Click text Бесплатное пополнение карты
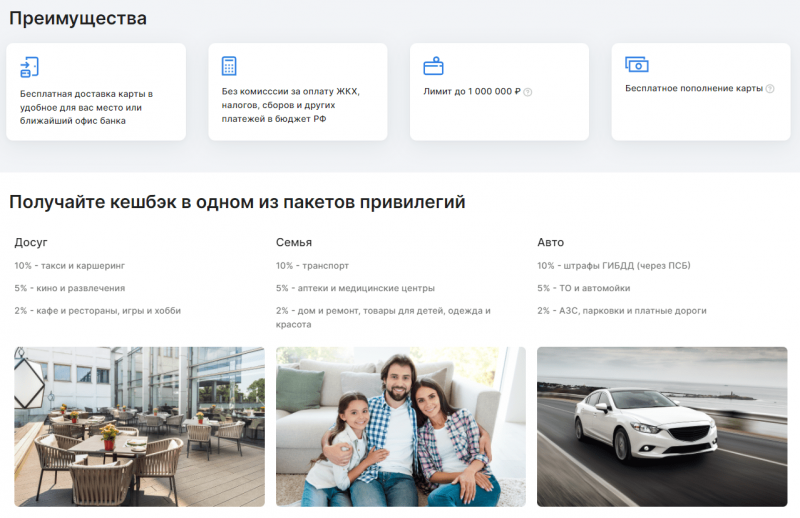This screenshot has height=518, width=800. click(x=694, y=88)
